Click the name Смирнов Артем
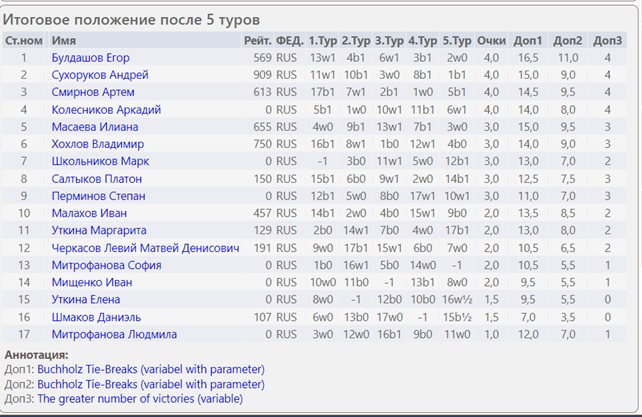642x417 pixels. [93, 92]
